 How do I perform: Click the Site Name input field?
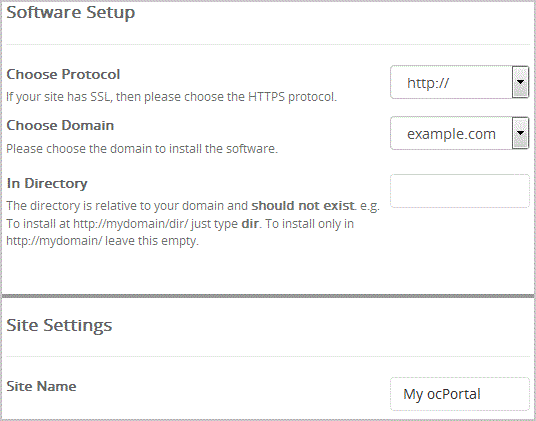(460, 394)
